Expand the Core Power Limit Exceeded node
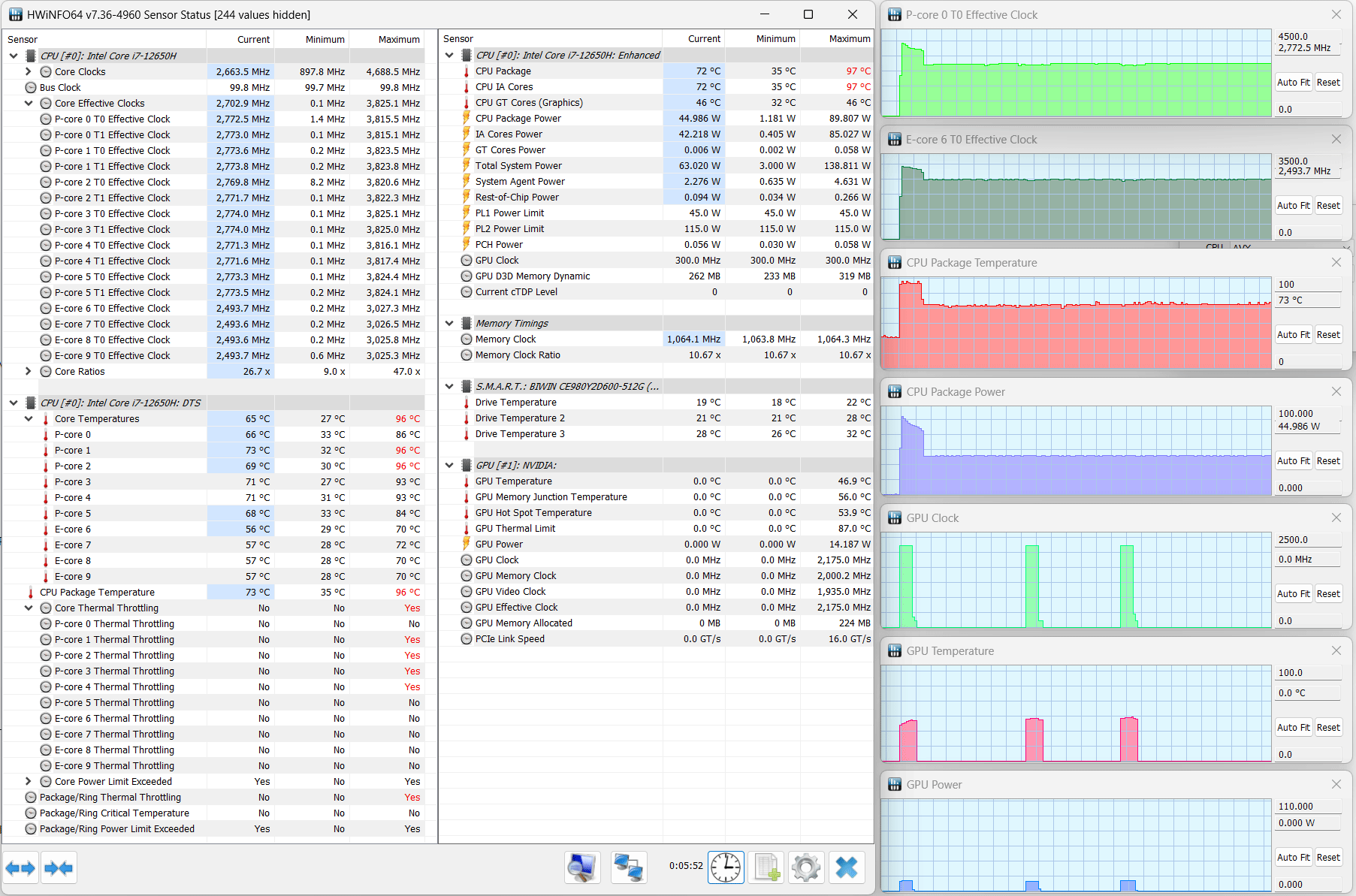The height and width of the screenshot is (896, 1356). pyautogui.click(x=29, y=782)
